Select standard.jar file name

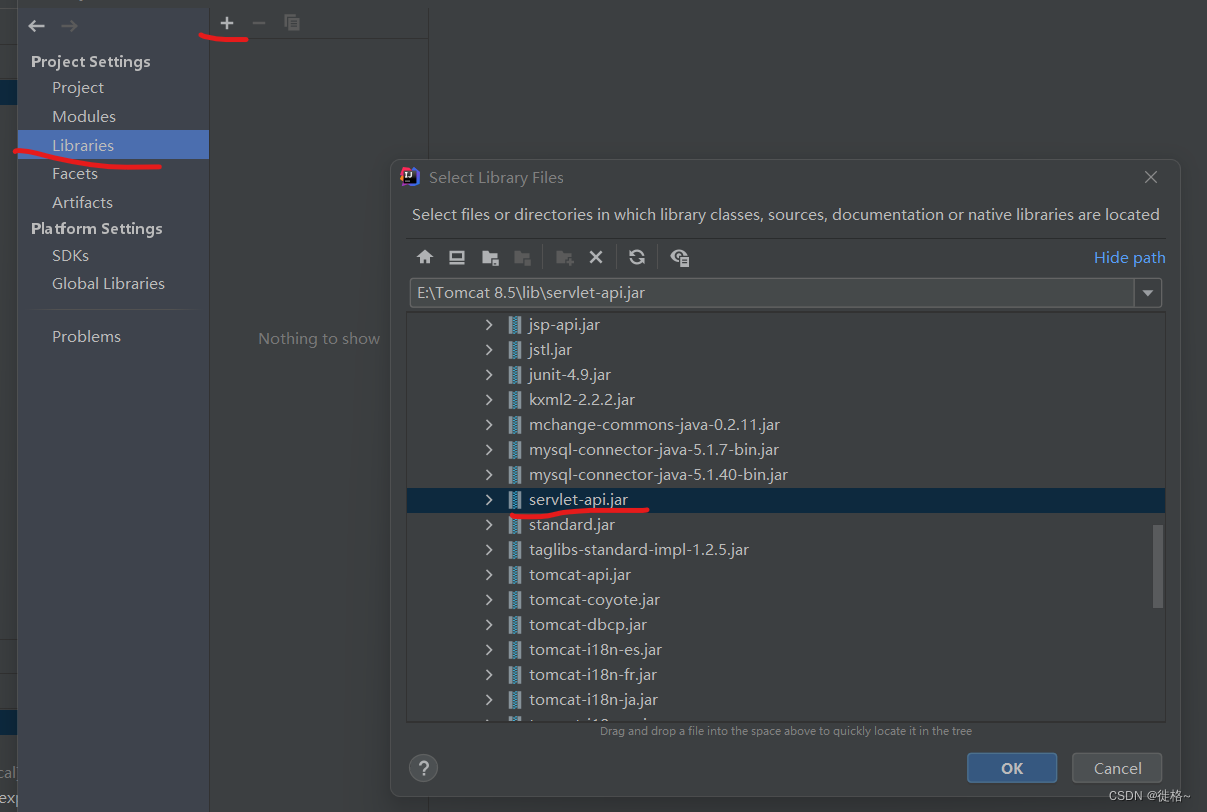(x=572, y=524)
